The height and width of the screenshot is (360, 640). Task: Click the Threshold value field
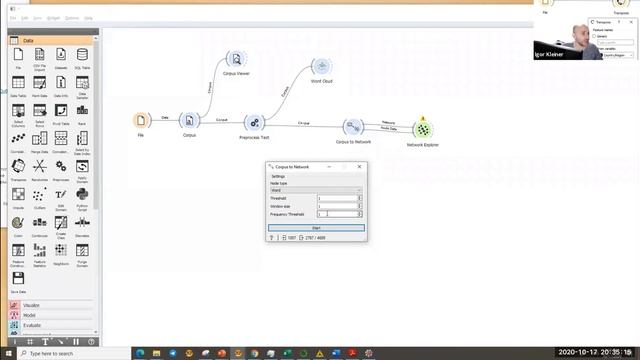point(337,198)
